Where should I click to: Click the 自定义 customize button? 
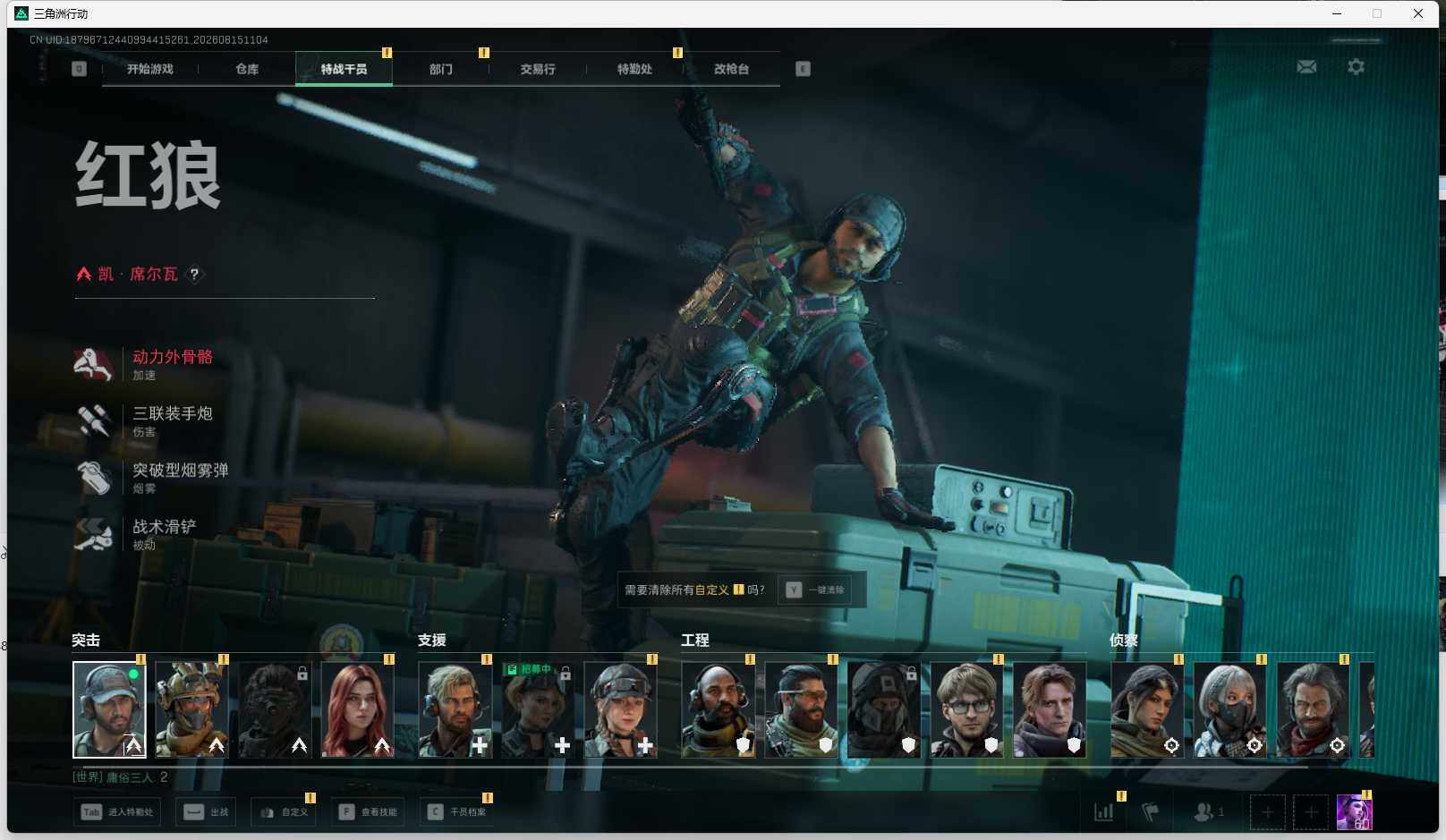(x=283, y=812)
